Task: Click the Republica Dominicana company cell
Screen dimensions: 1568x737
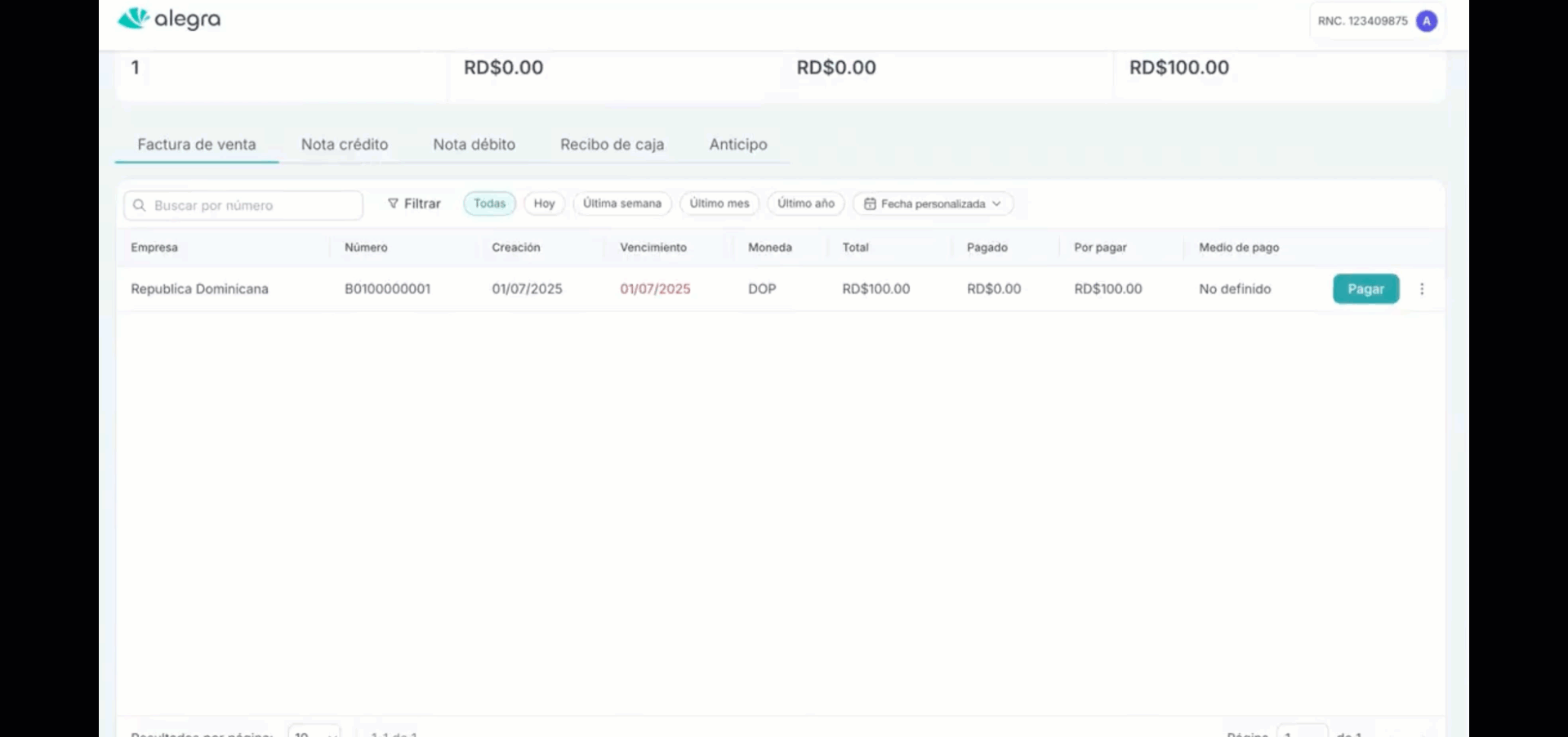Action: click(x=199, y=289)
